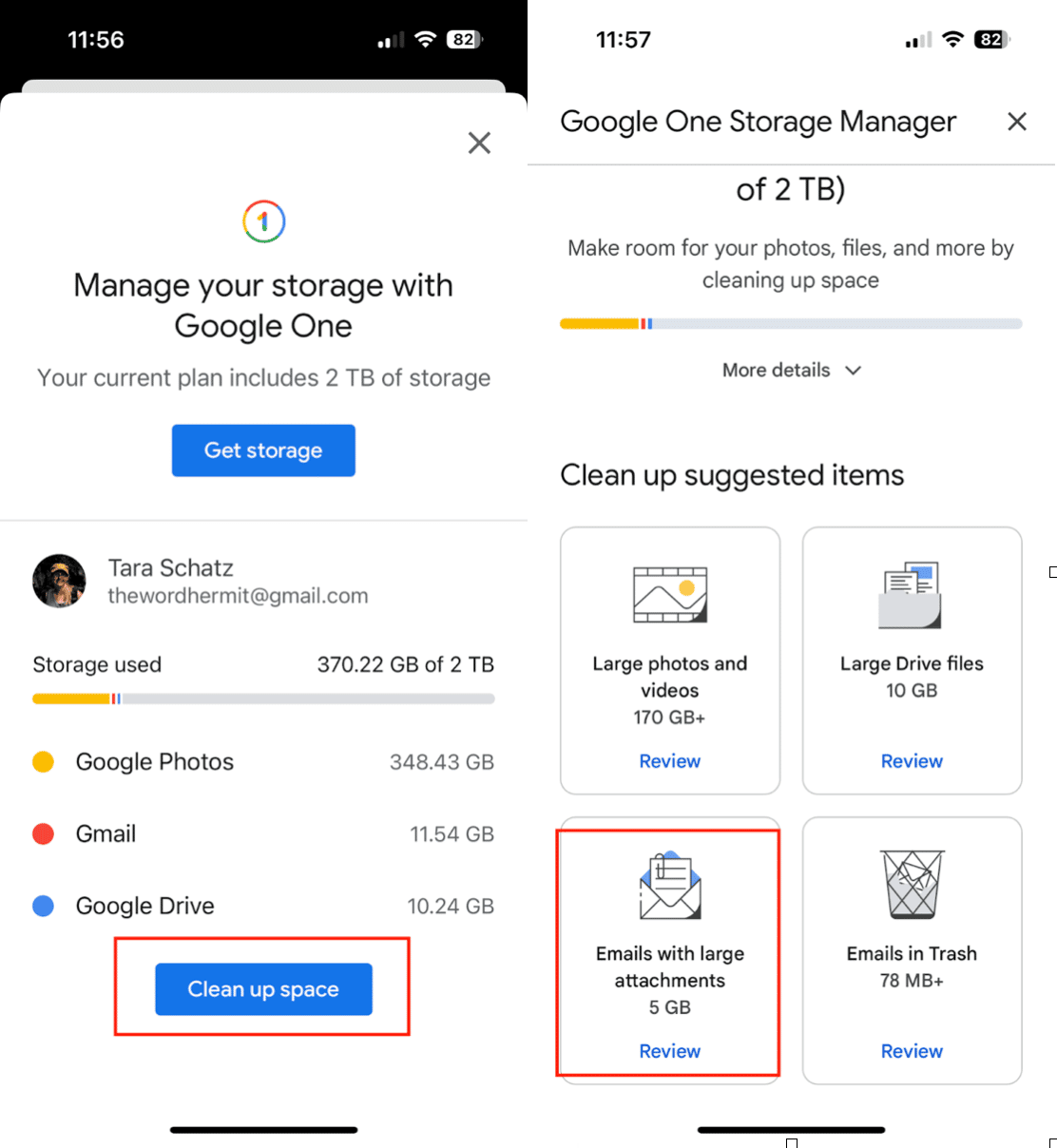
Task: Click the storage bar under cleaning up space
Action: 791,324
